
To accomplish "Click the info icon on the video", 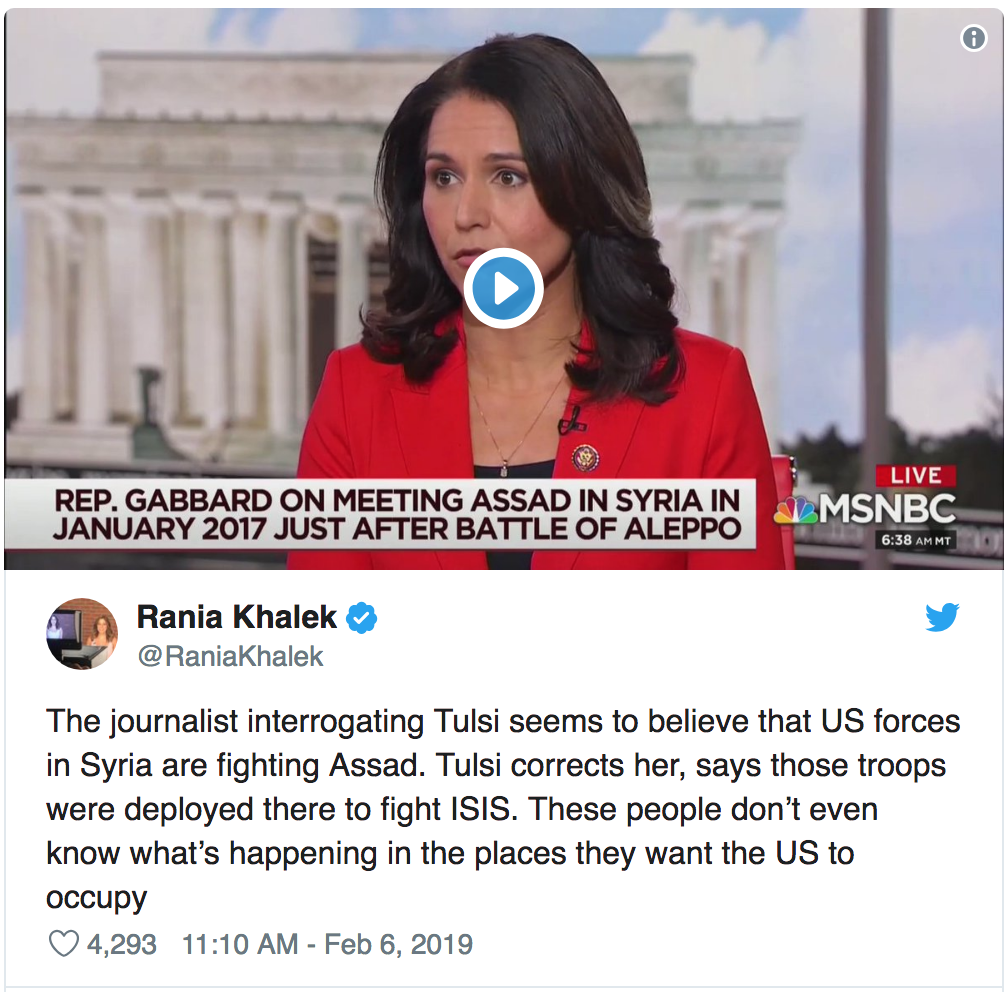I will pos(973,38).
